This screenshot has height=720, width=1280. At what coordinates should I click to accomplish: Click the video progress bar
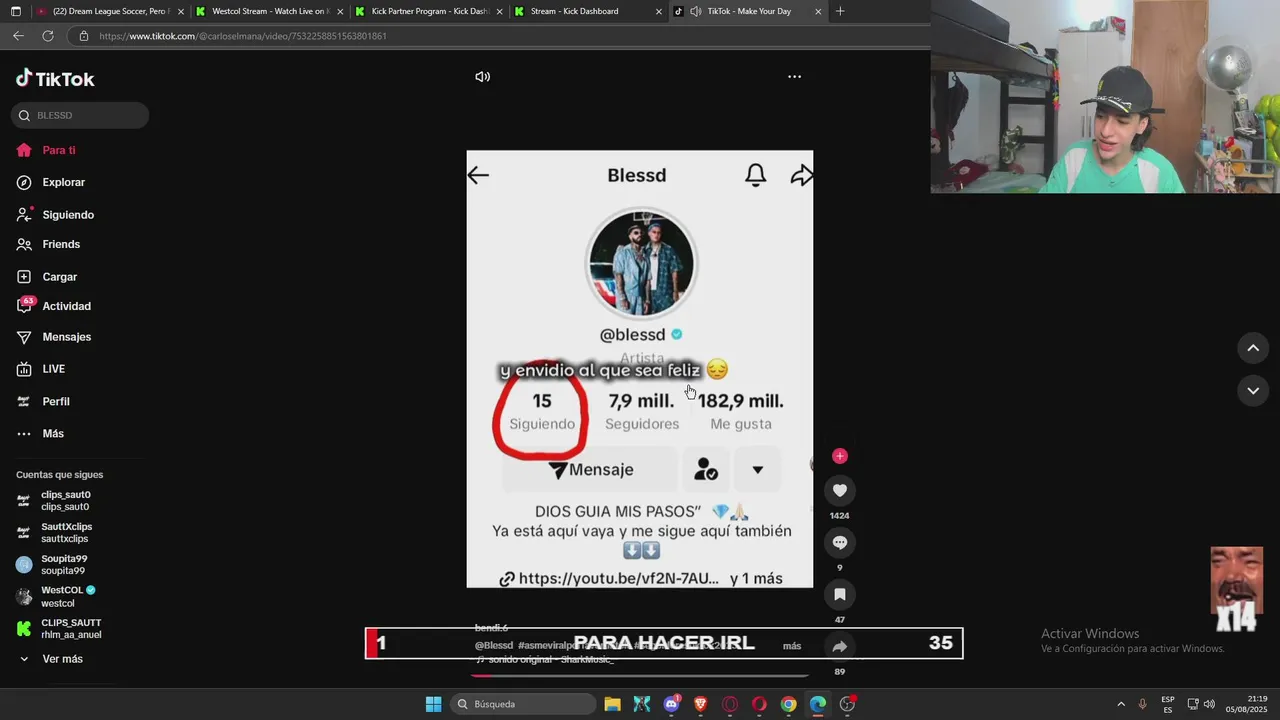click(640, 675)
